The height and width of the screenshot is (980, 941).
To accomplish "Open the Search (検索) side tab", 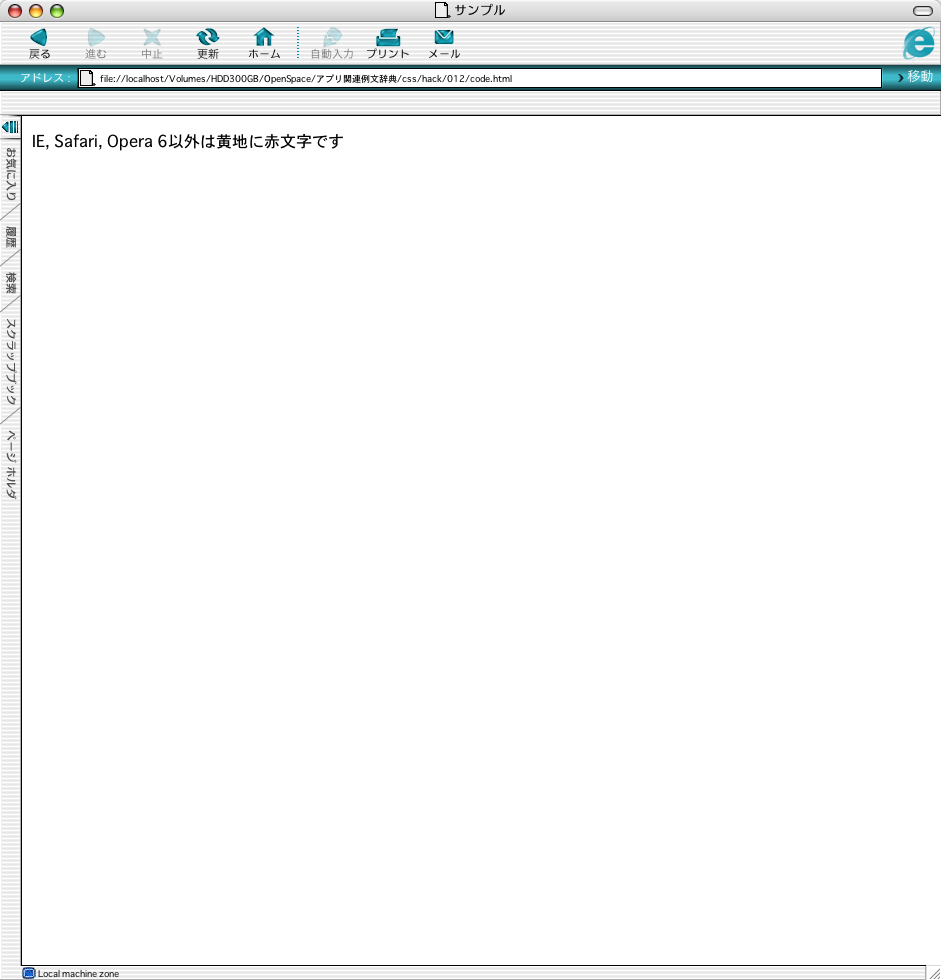I will 11,282.
